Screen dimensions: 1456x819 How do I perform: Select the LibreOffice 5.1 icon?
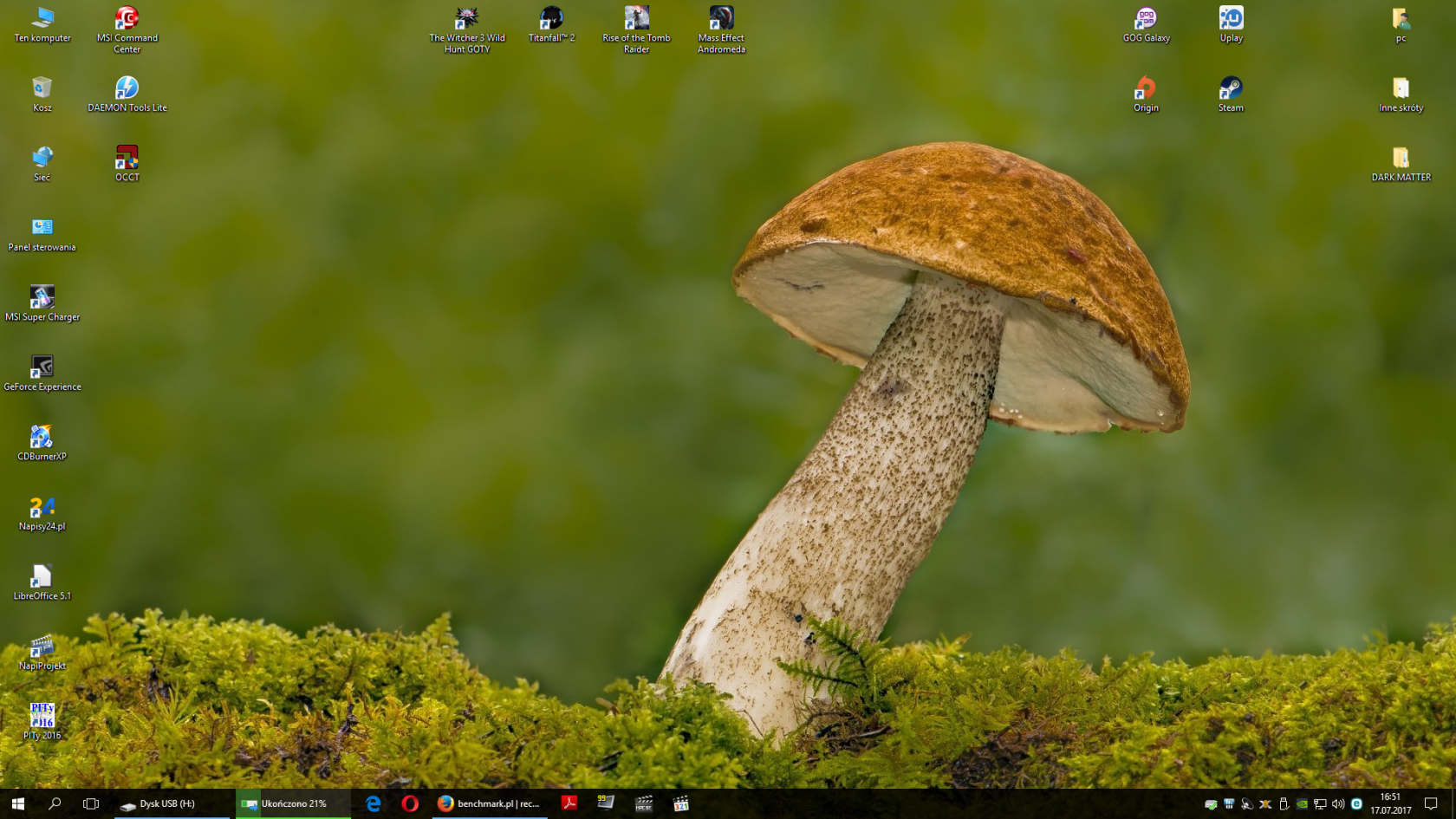pos(42,582)
